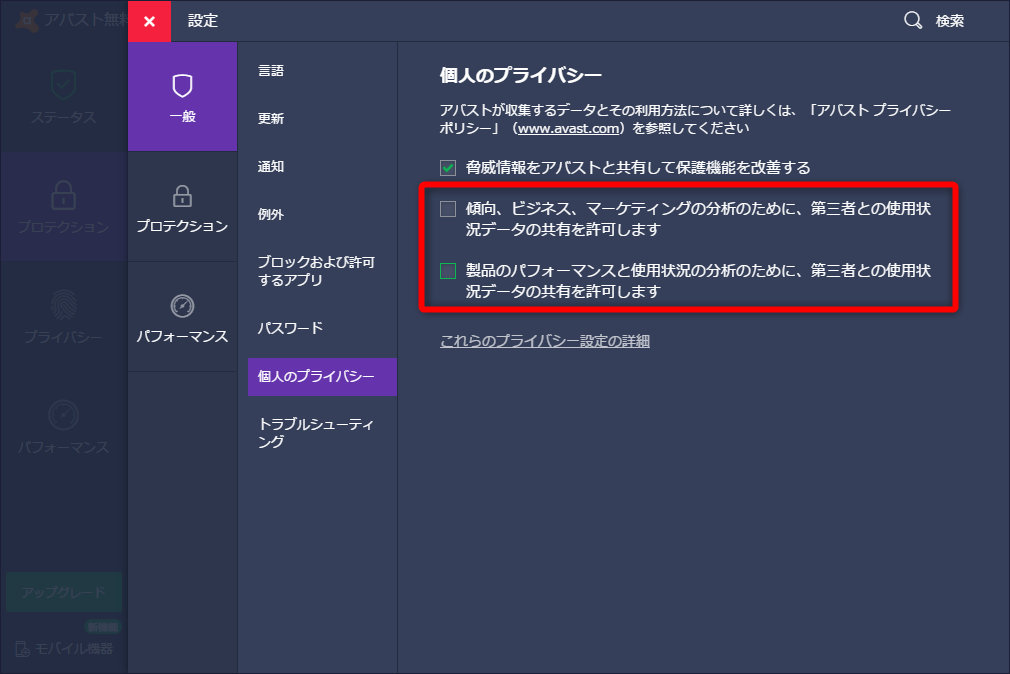Select the プロテクション lock icon in sidebar
Image resolution: width=1010 pixels, height=674 pixels.
pyautogui.click(x=62, y=193)
